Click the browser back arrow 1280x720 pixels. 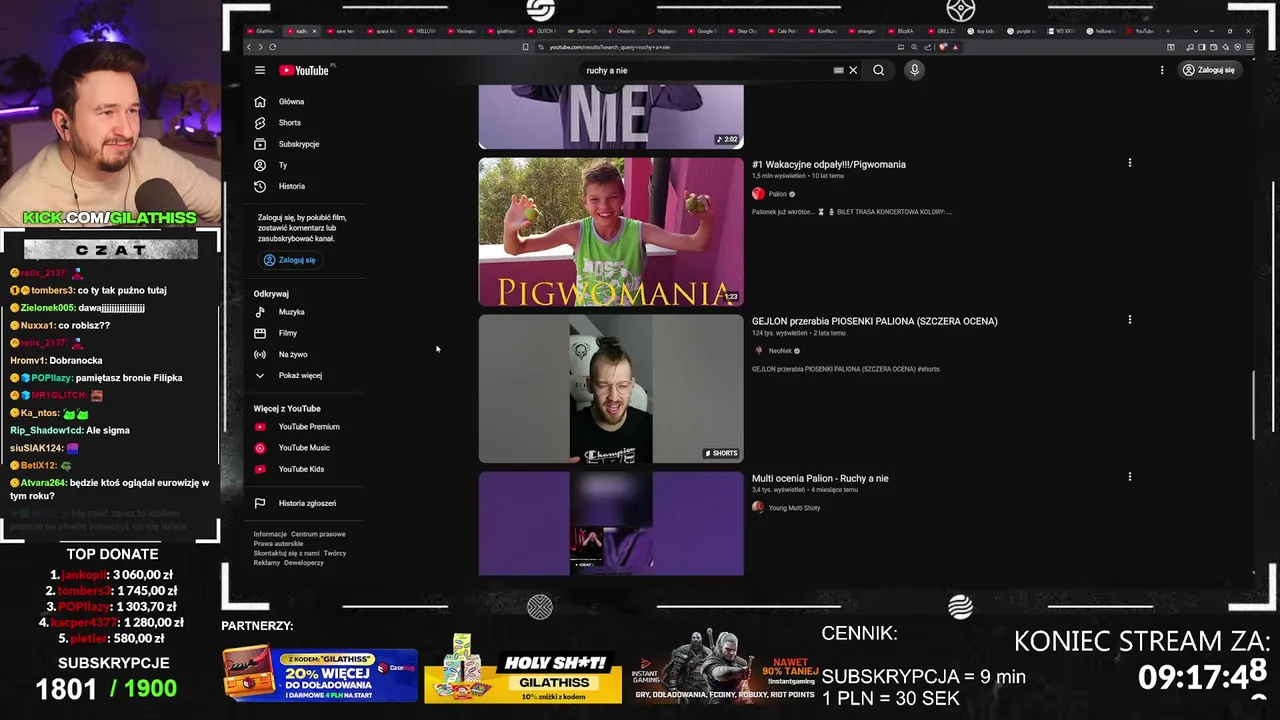click(250, 47)
